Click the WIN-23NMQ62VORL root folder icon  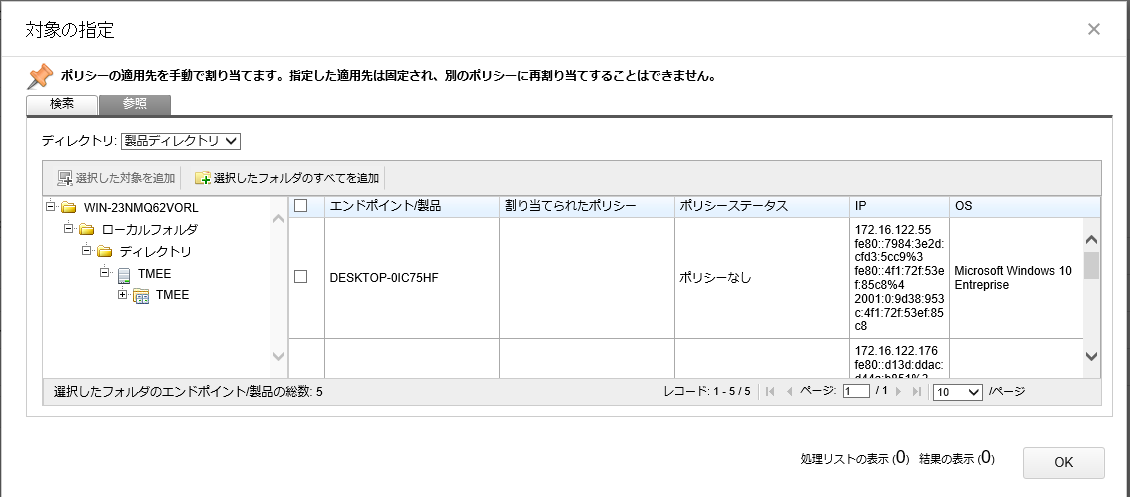(x=68, y=208)
